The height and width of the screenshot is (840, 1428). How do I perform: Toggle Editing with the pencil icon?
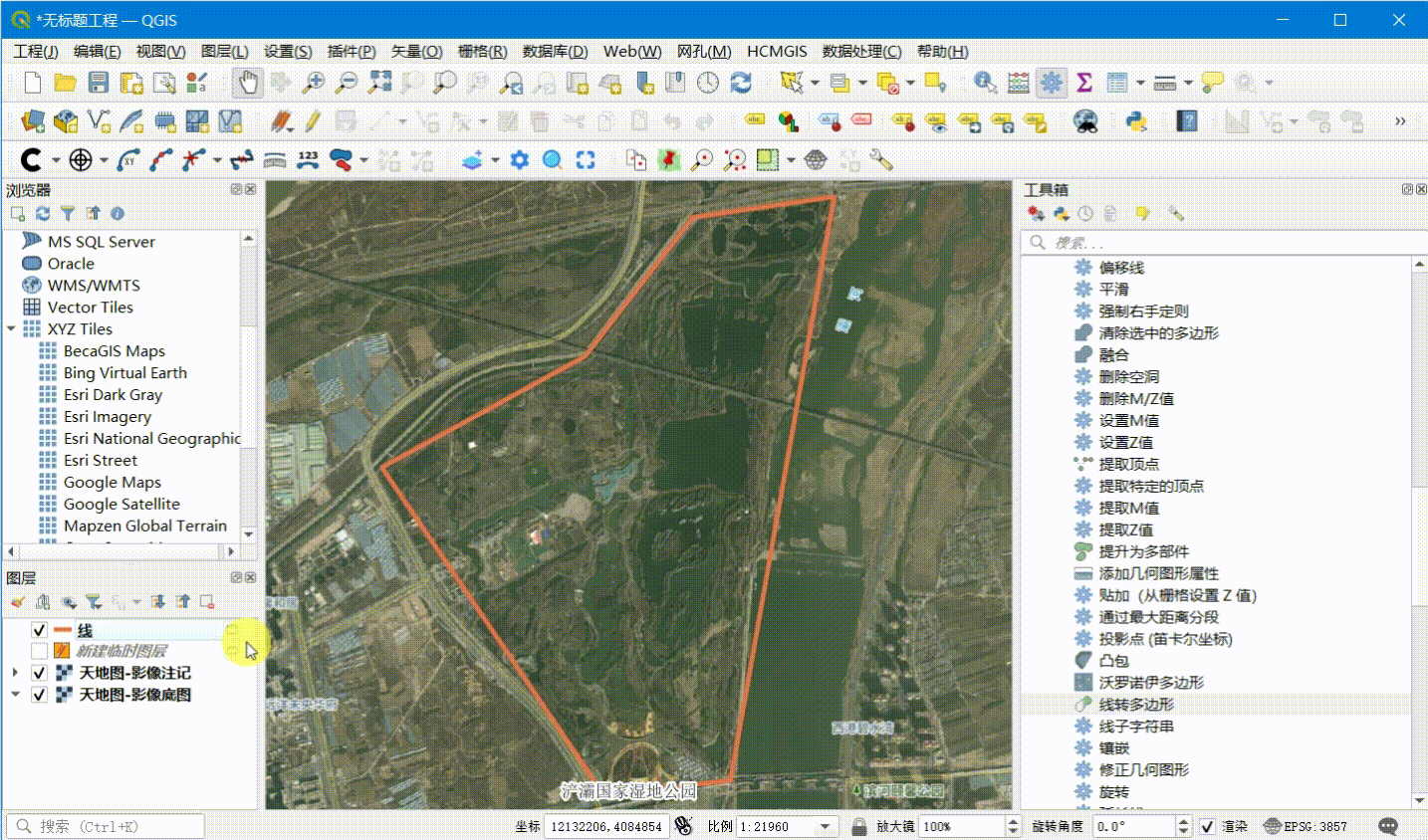point(313,121)
